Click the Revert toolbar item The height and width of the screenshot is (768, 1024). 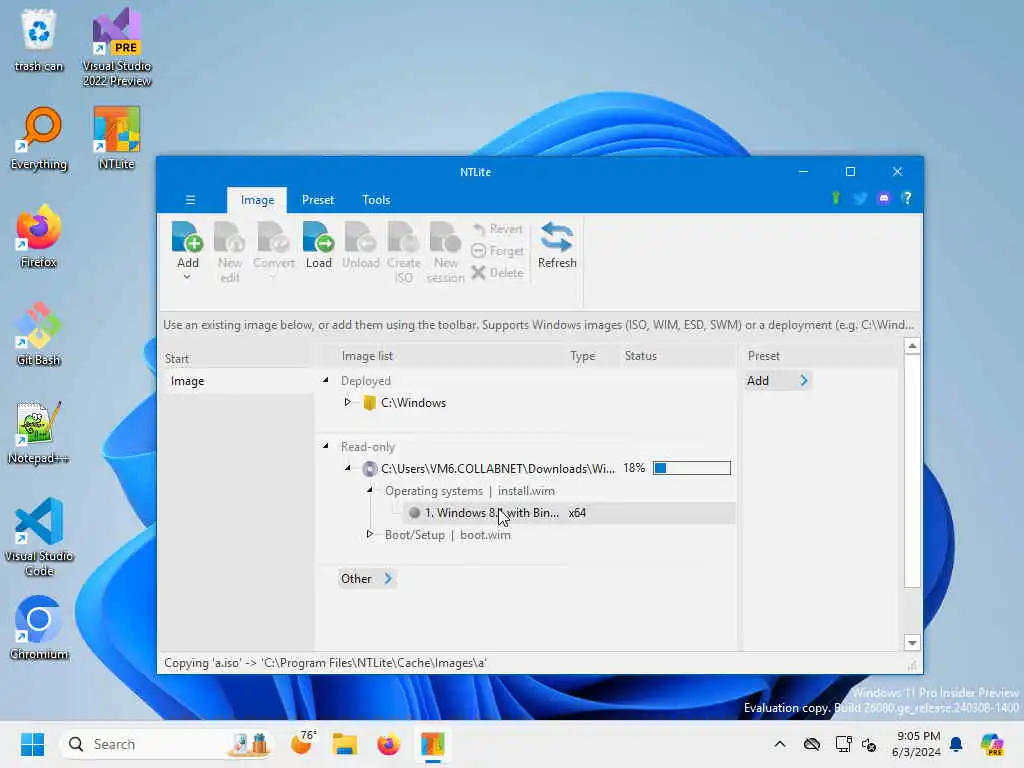tap(498, 229)
